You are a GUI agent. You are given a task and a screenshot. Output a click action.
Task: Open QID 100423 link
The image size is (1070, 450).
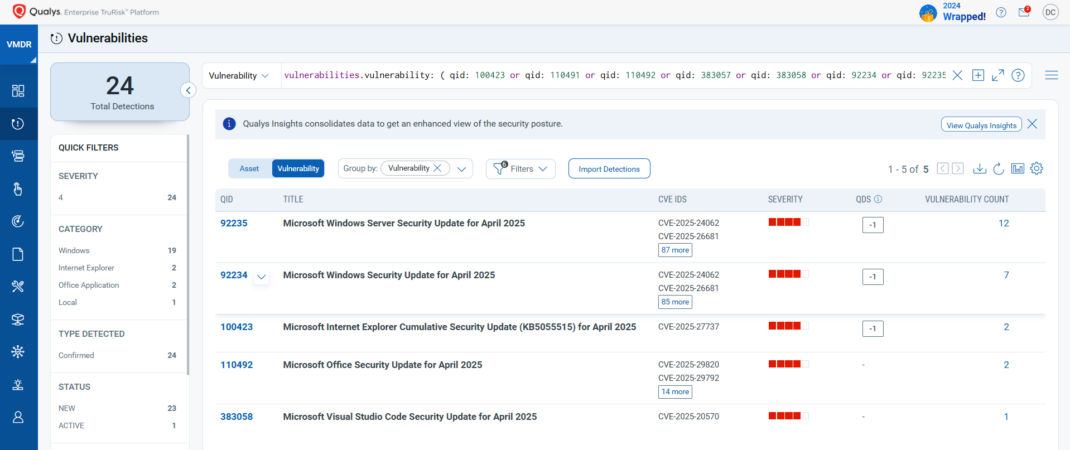pos(236,326)
